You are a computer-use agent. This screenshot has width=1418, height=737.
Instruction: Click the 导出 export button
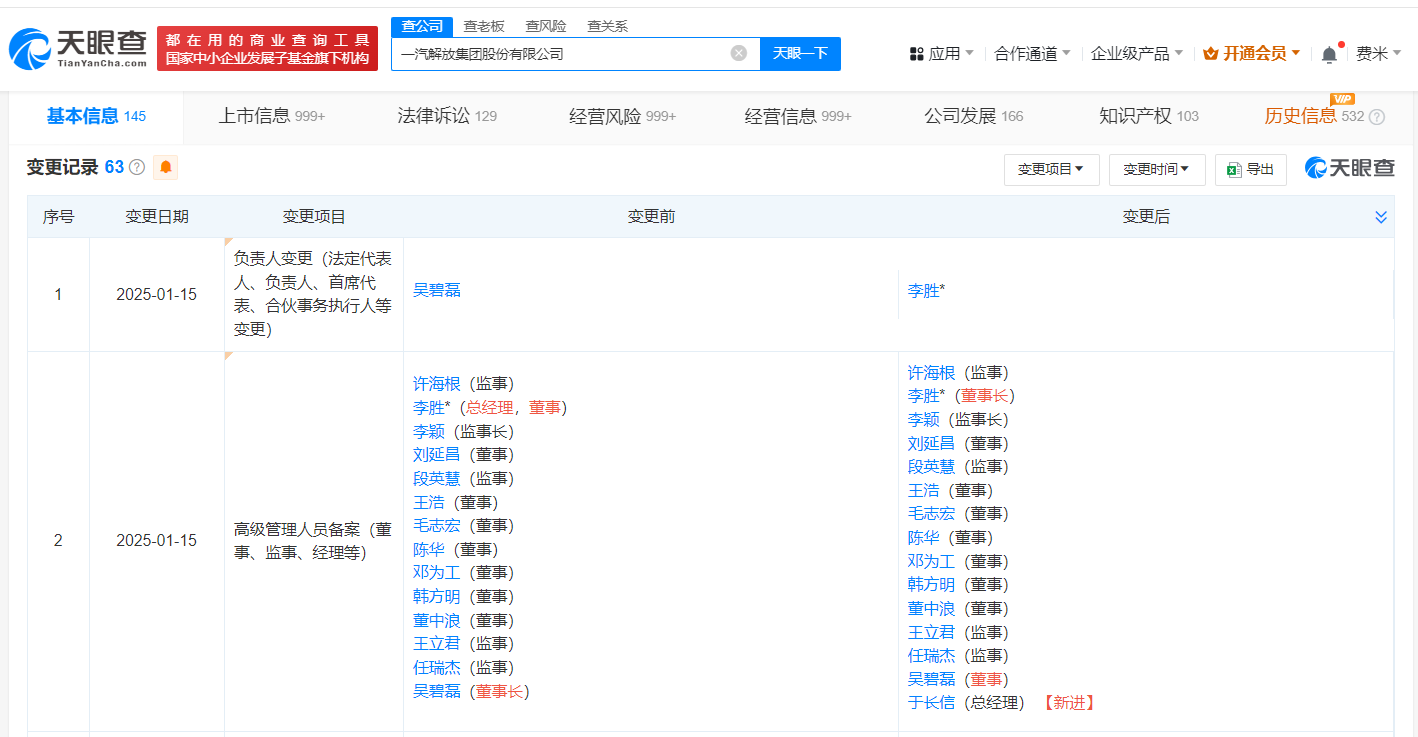(x=1251, y=170)
